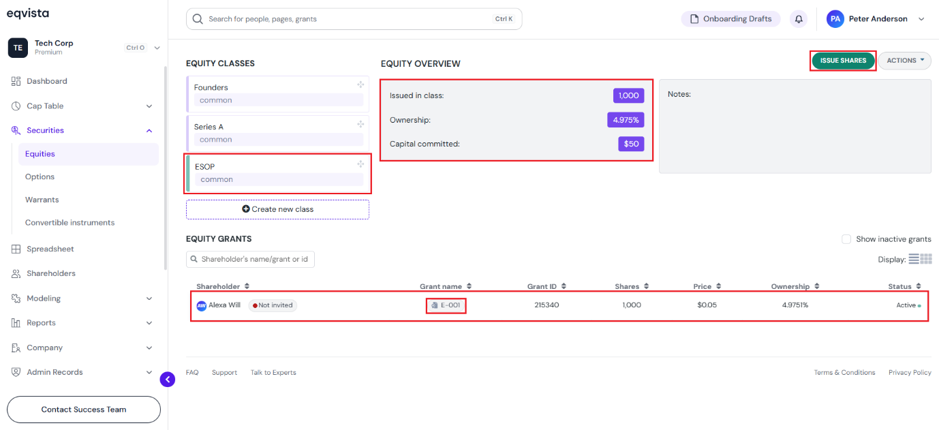Viewport: 939px width, 430px height.
Task: Click the Securities sidebar icon
Action: click(x=16, y=131)
